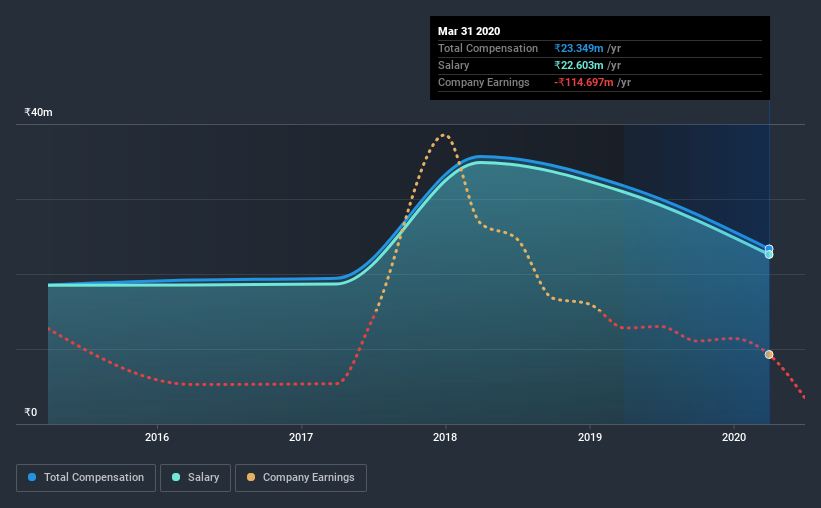This screenshot has width=821, height=508.
Task: Click the 2017 x-axis label
Action: pos(301,437)
